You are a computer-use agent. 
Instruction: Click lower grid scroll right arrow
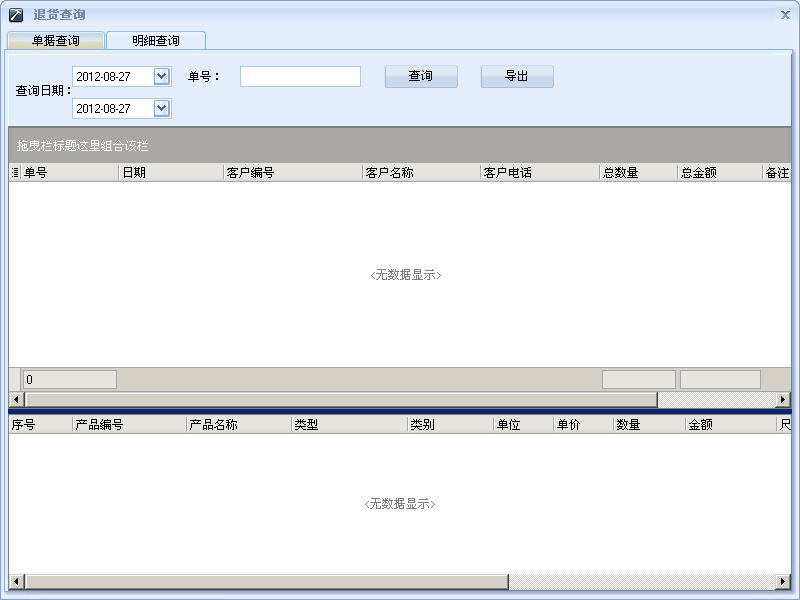pyautogui.click(x=783, y=582)
